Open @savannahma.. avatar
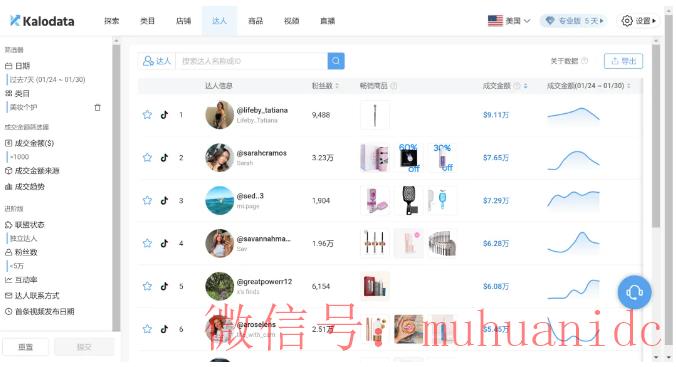 219,243
